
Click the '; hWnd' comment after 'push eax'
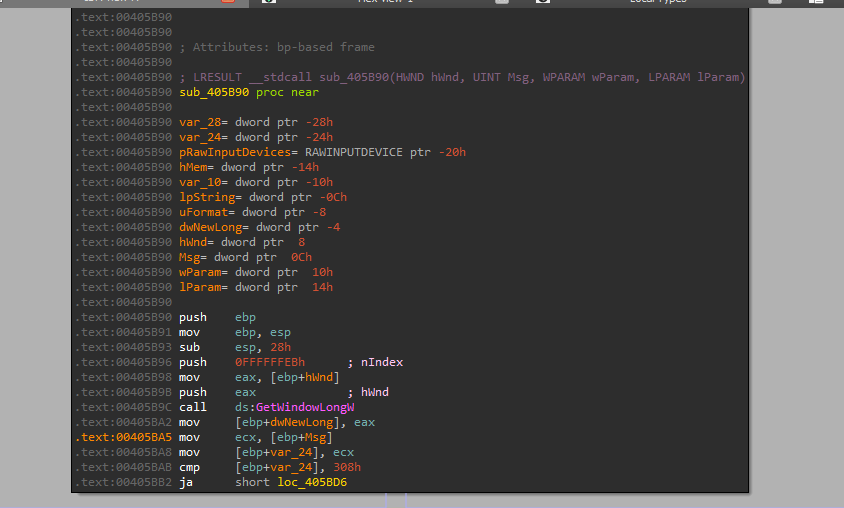(368, 393)
